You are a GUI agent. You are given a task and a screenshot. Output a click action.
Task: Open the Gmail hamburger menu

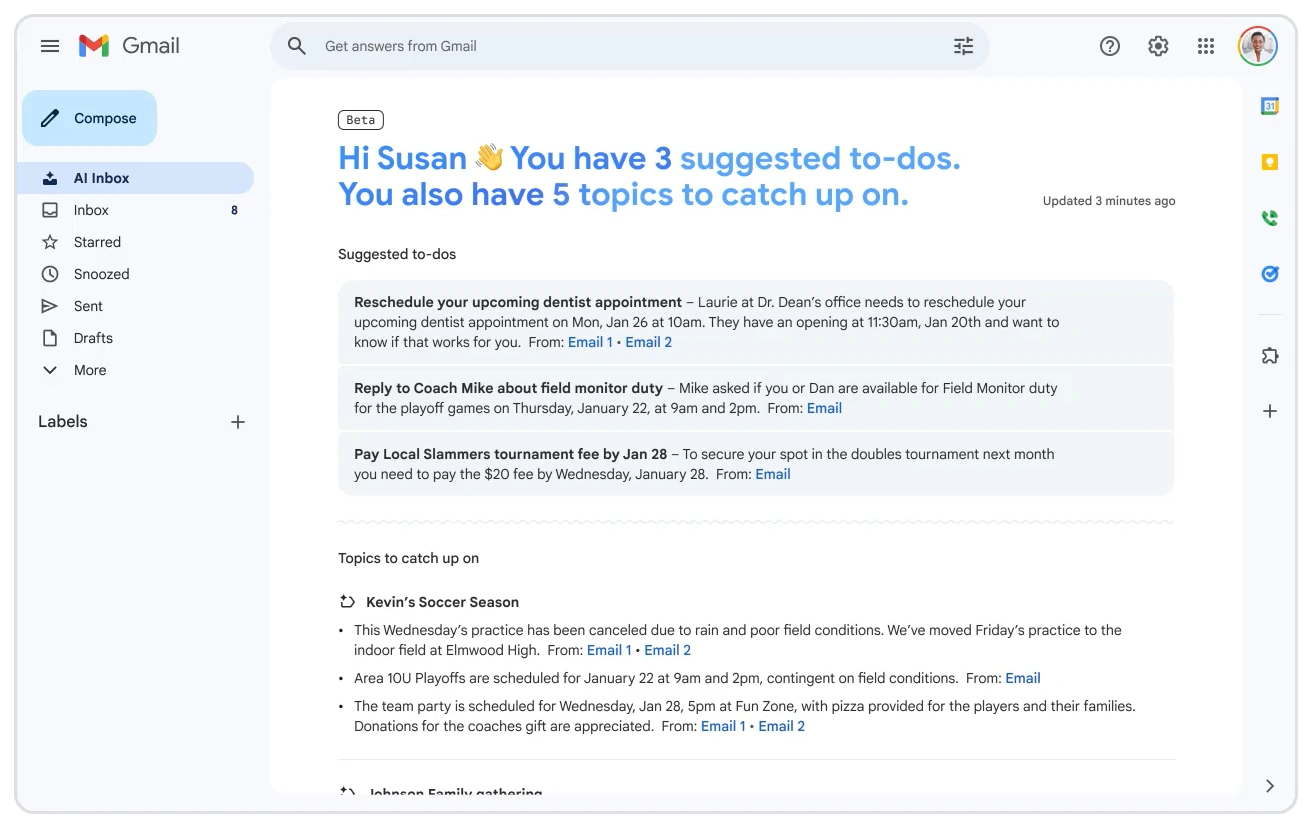point(49,45)
